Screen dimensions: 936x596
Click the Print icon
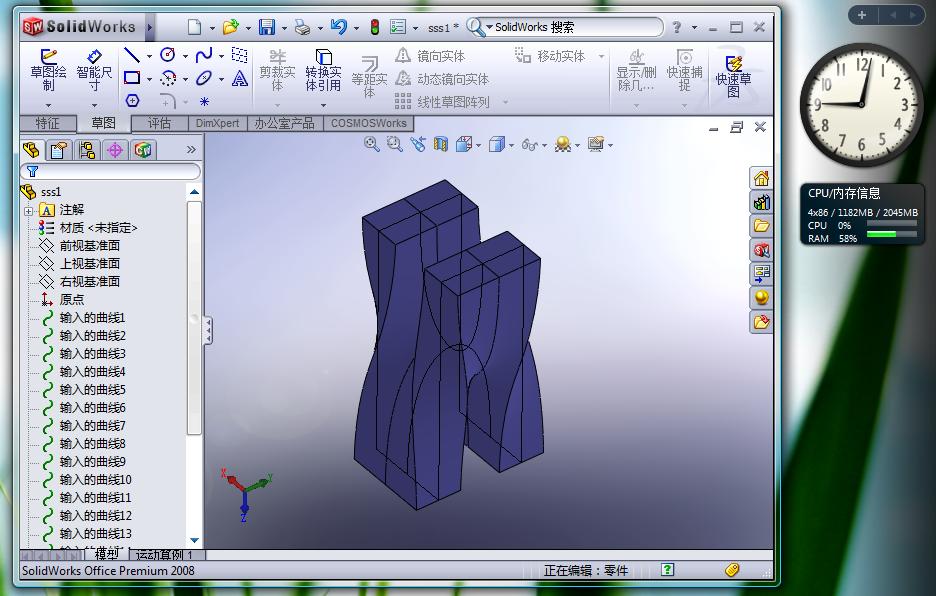click(303, 27)
